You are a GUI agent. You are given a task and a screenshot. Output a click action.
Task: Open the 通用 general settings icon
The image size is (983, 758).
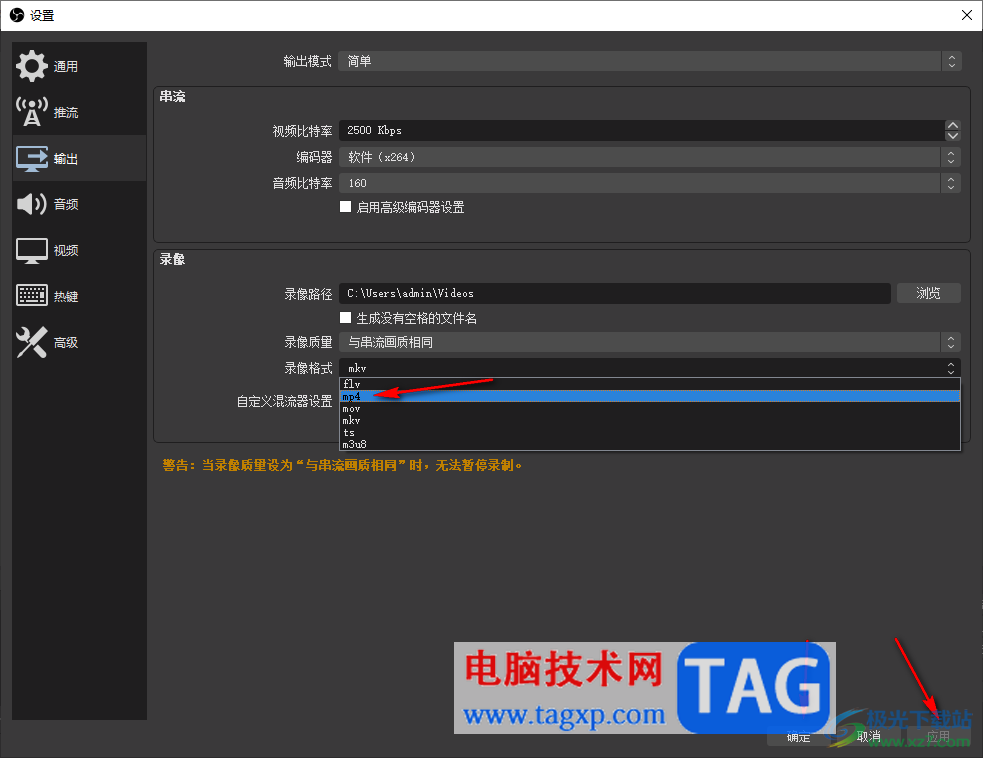[31, 66]
